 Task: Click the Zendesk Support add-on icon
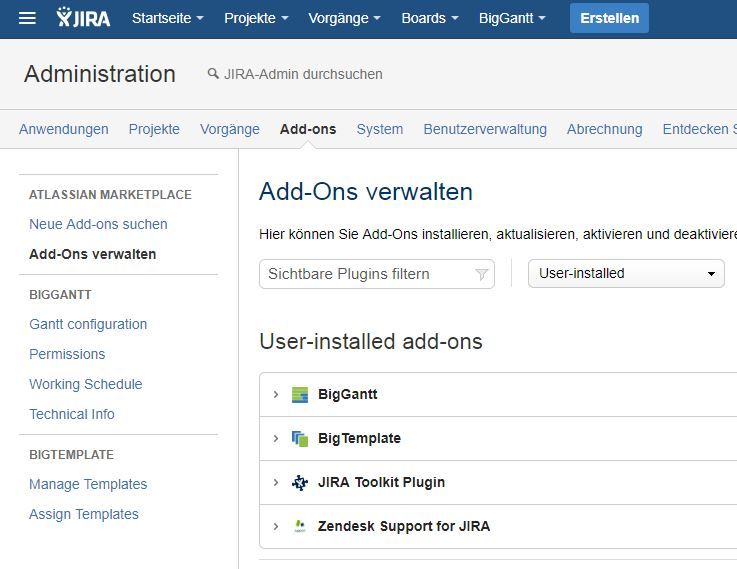pyautogui.click(x=300, y=526)
